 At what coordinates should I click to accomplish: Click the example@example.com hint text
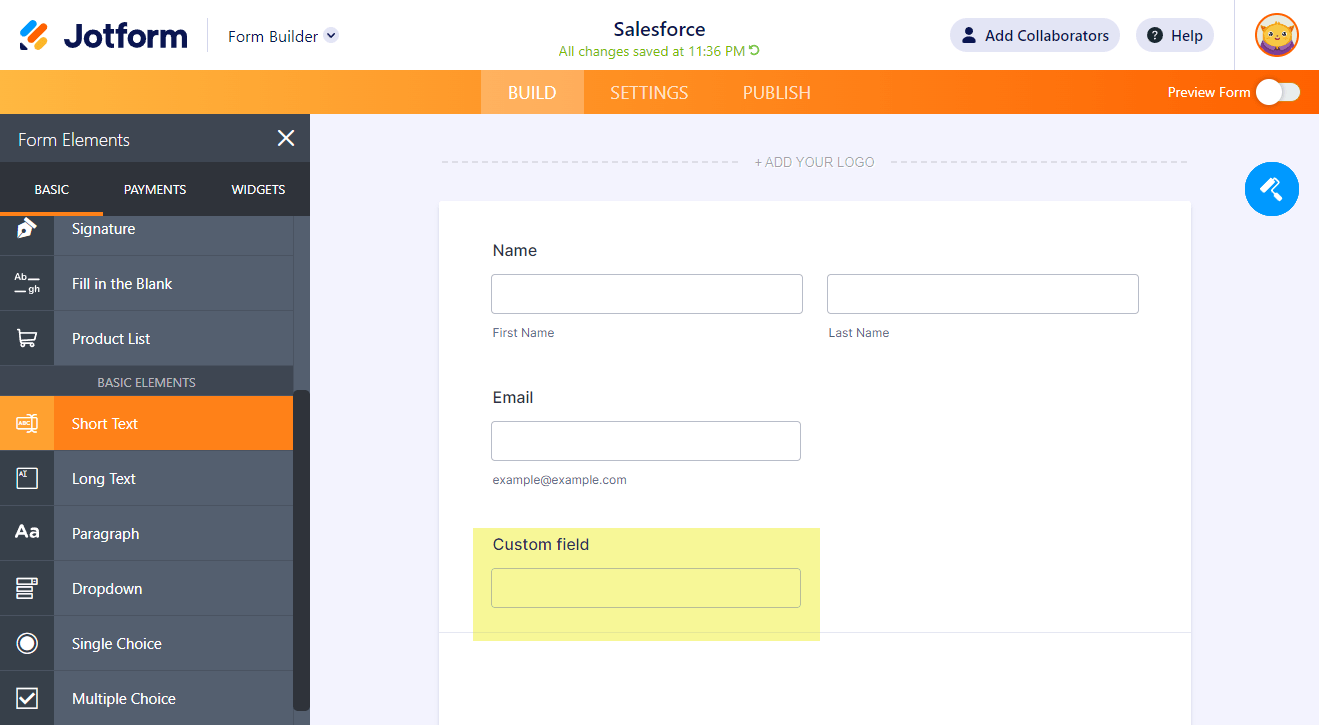tap(560, 480)
